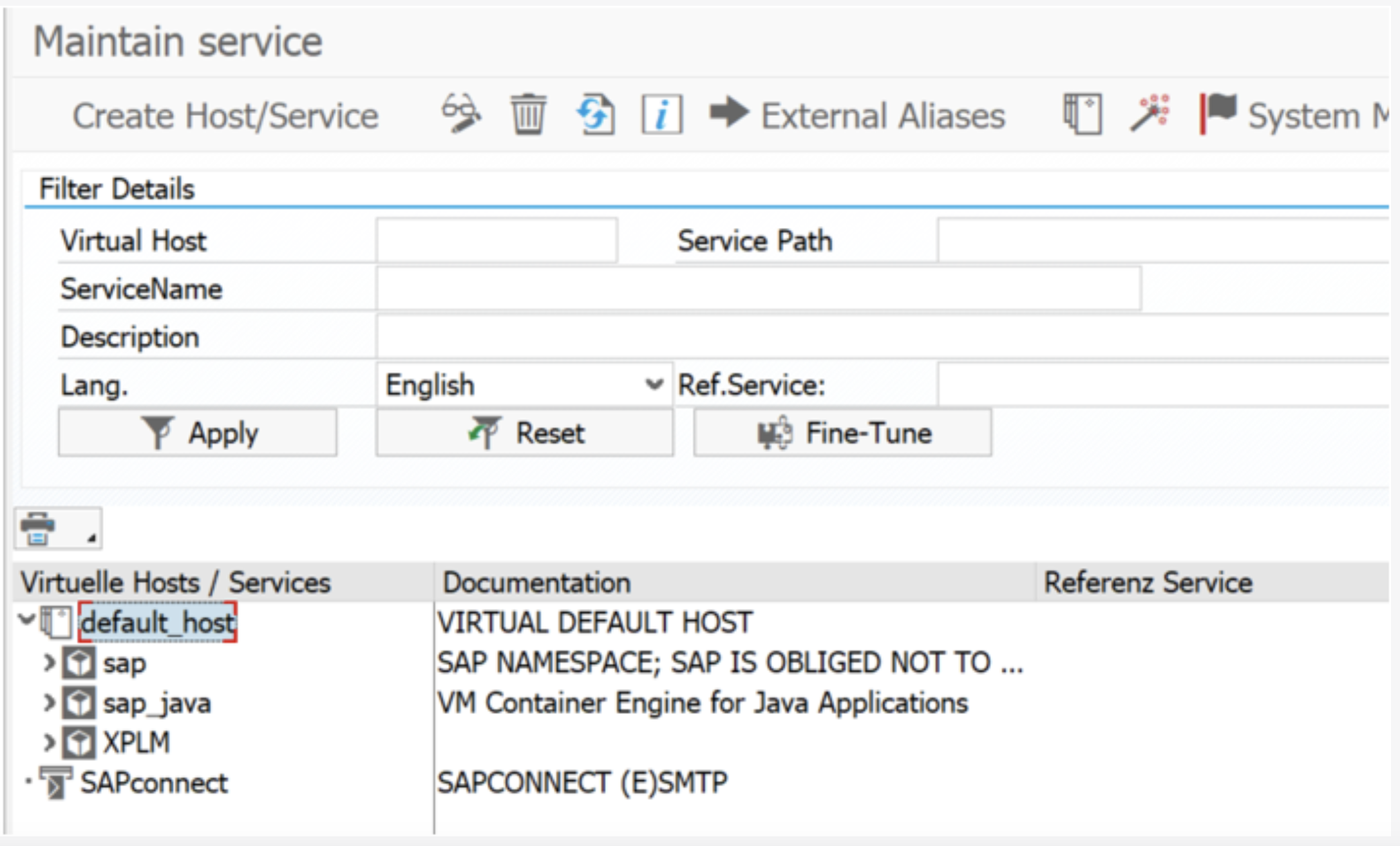Screen dimensions: 1400x846
Task: Click into the ServiceName input field
Action: (x=758, y=289)
